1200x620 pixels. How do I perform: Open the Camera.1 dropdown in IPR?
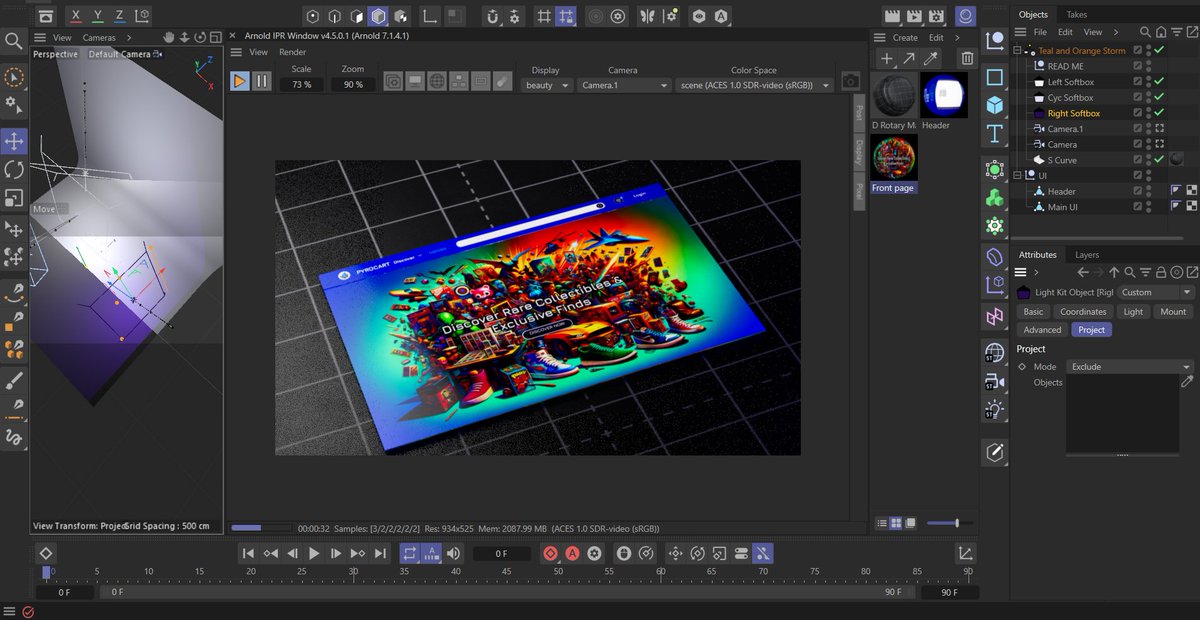624,85
